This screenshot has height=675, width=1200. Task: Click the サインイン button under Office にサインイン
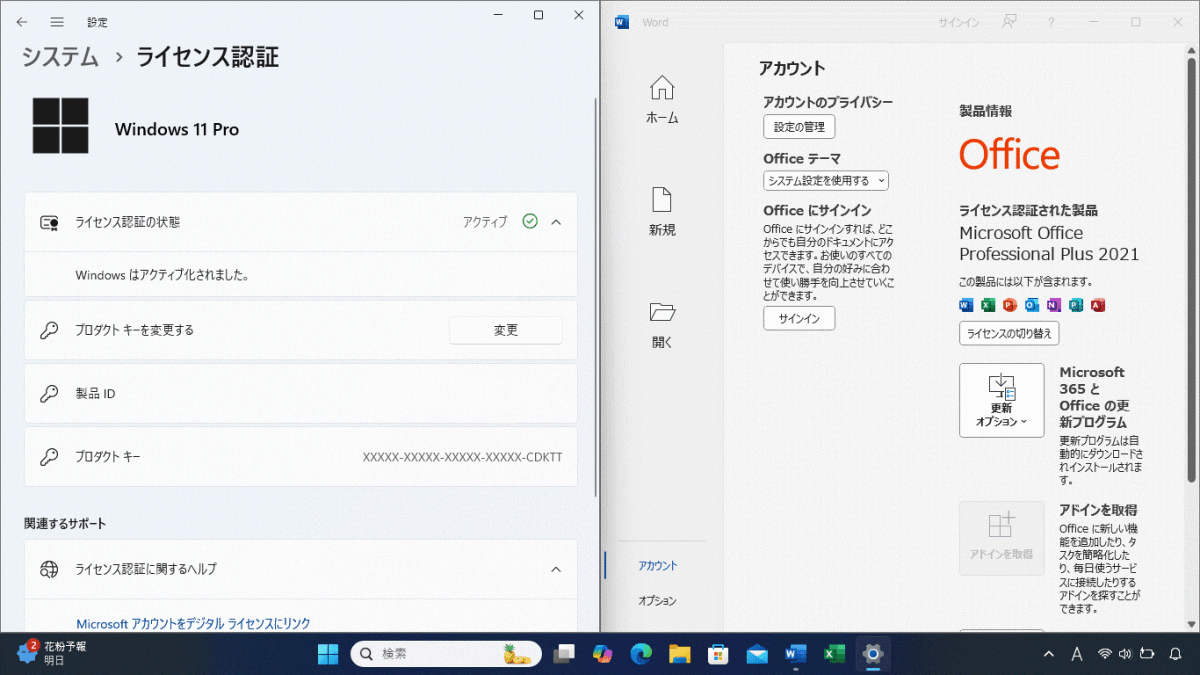(x=799, y=319)
